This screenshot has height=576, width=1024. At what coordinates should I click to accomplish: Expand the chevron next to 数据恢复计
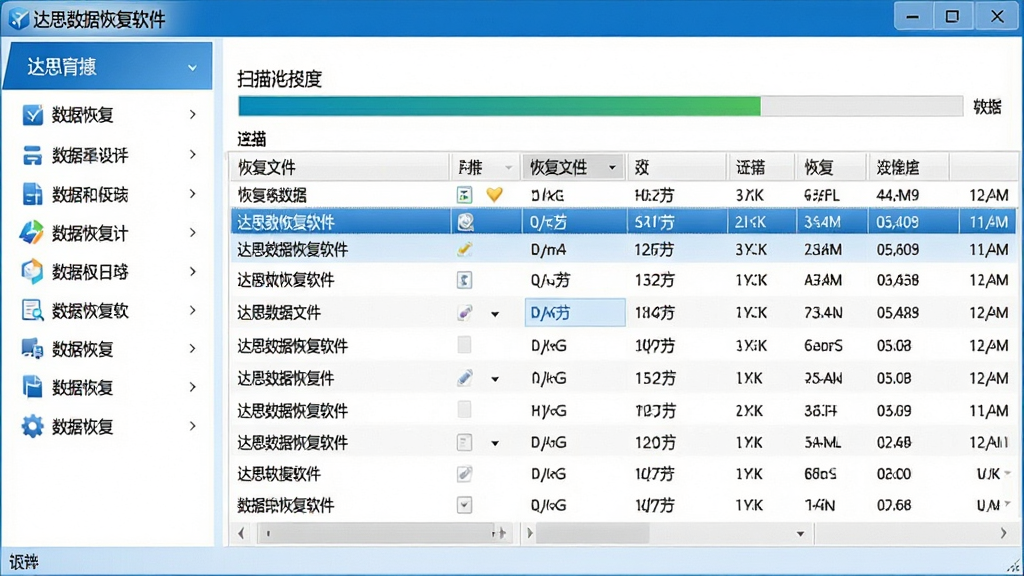click(193, 232)
